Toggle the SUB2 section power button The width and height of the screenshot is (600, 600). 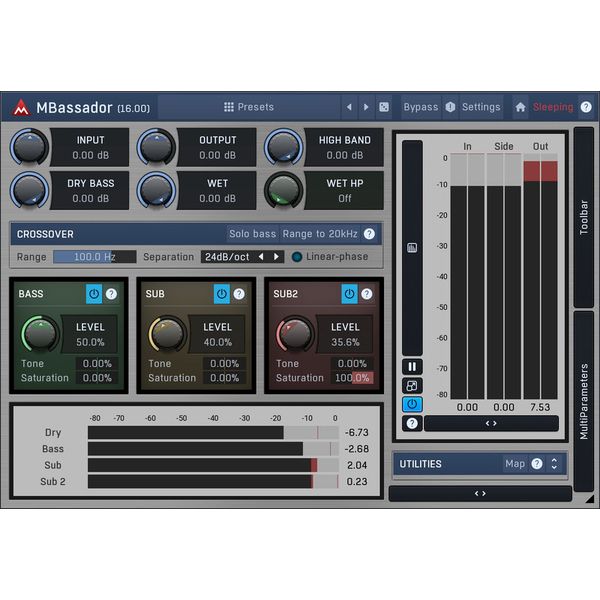pos(349,294)
